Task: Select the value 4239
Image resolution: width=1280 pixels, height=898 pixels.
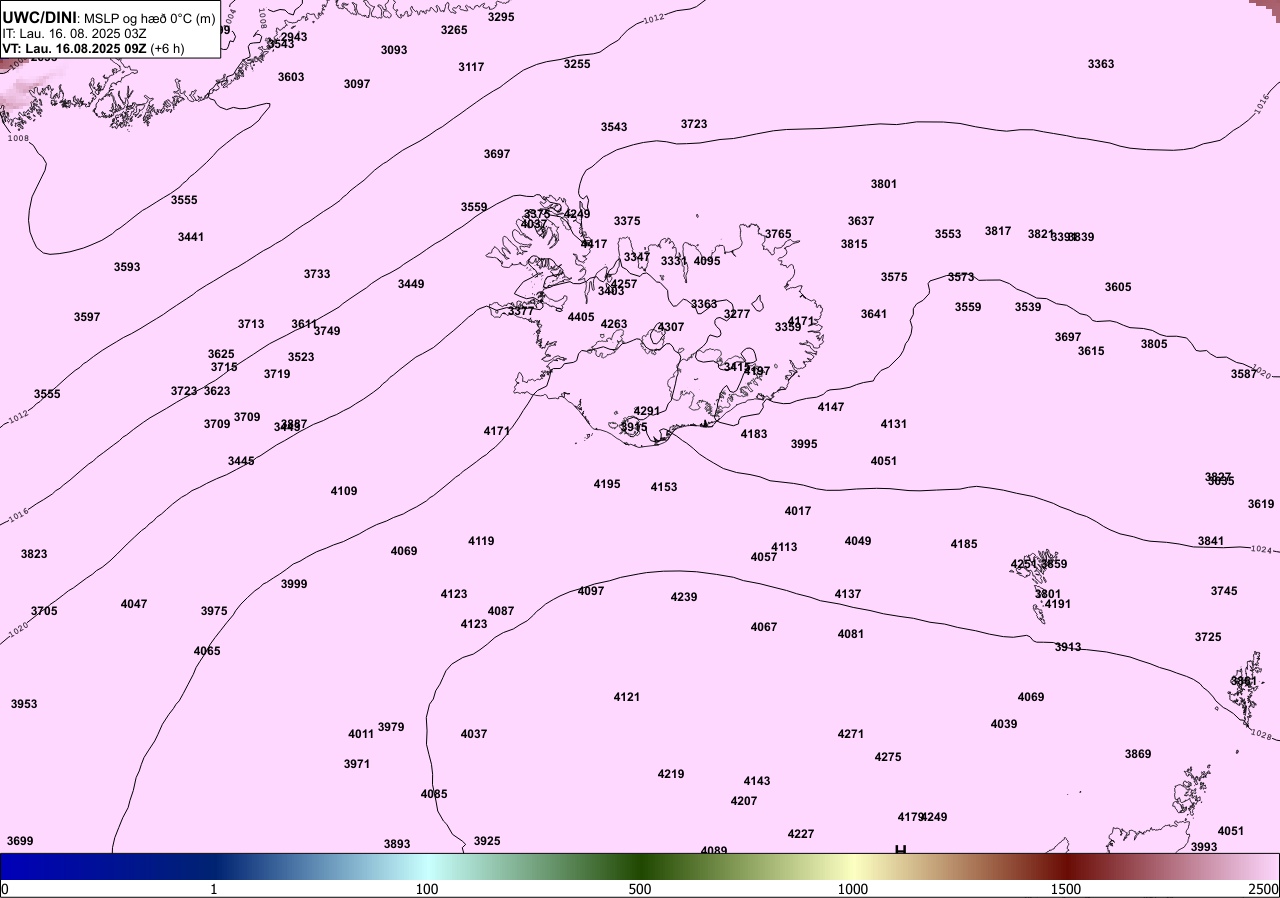Action: point(684,597)
